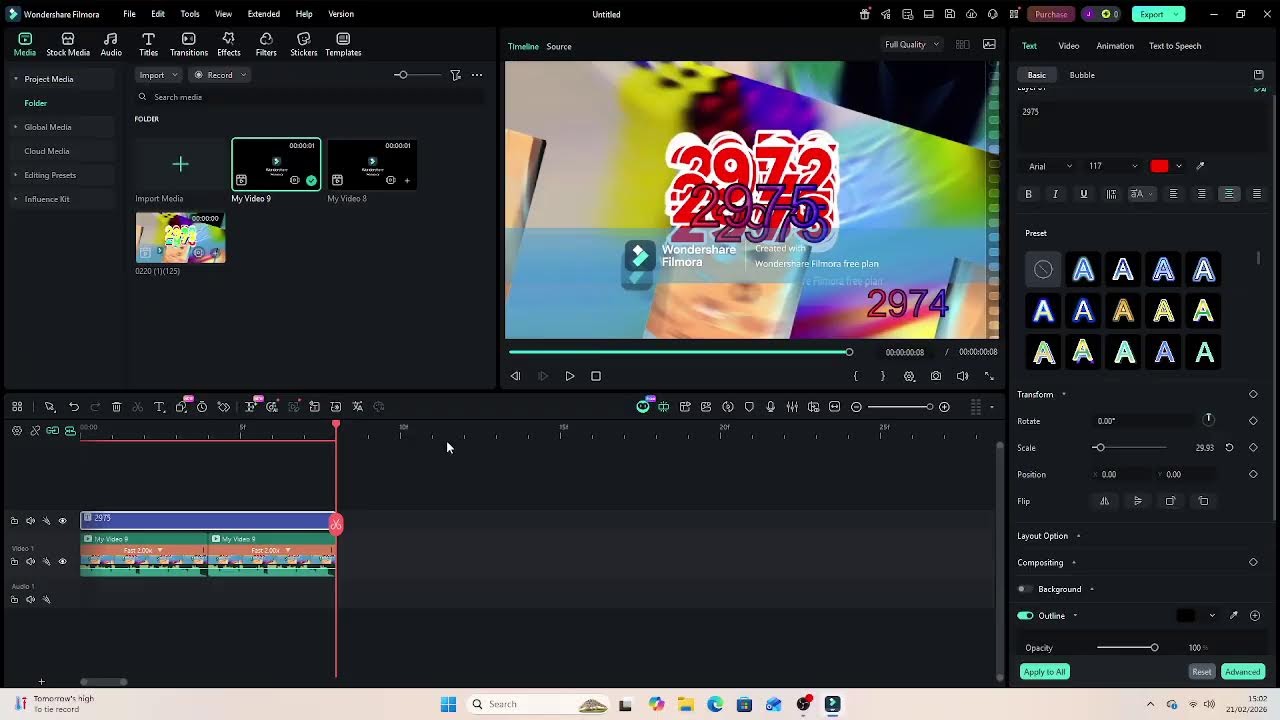
Task: Open the Audio library
Action: 111,44
